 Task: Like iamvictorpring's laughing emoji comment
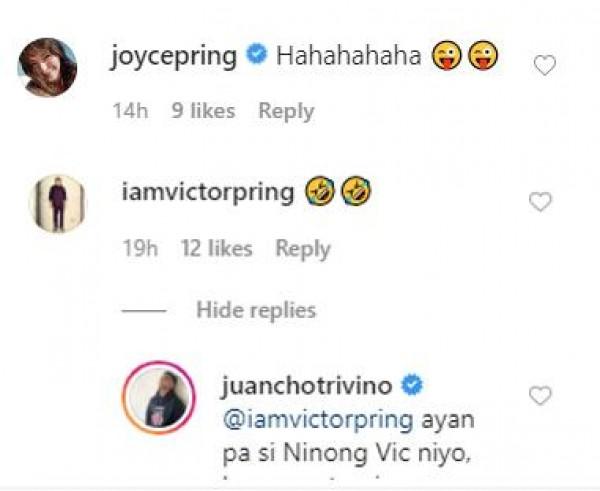[x=540, y=202]
